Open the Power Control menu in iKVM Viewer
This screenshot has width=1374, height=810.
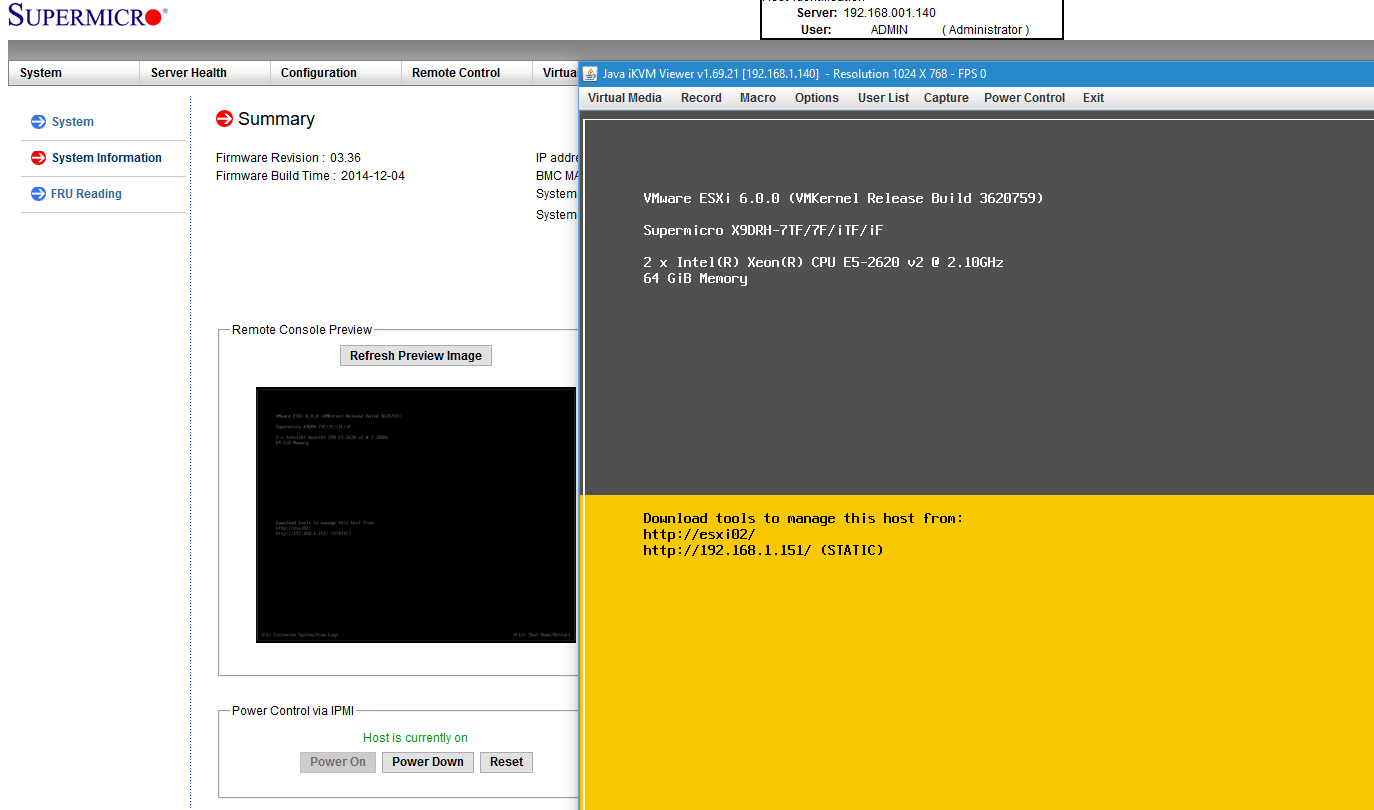click(x=1025, y=98)
